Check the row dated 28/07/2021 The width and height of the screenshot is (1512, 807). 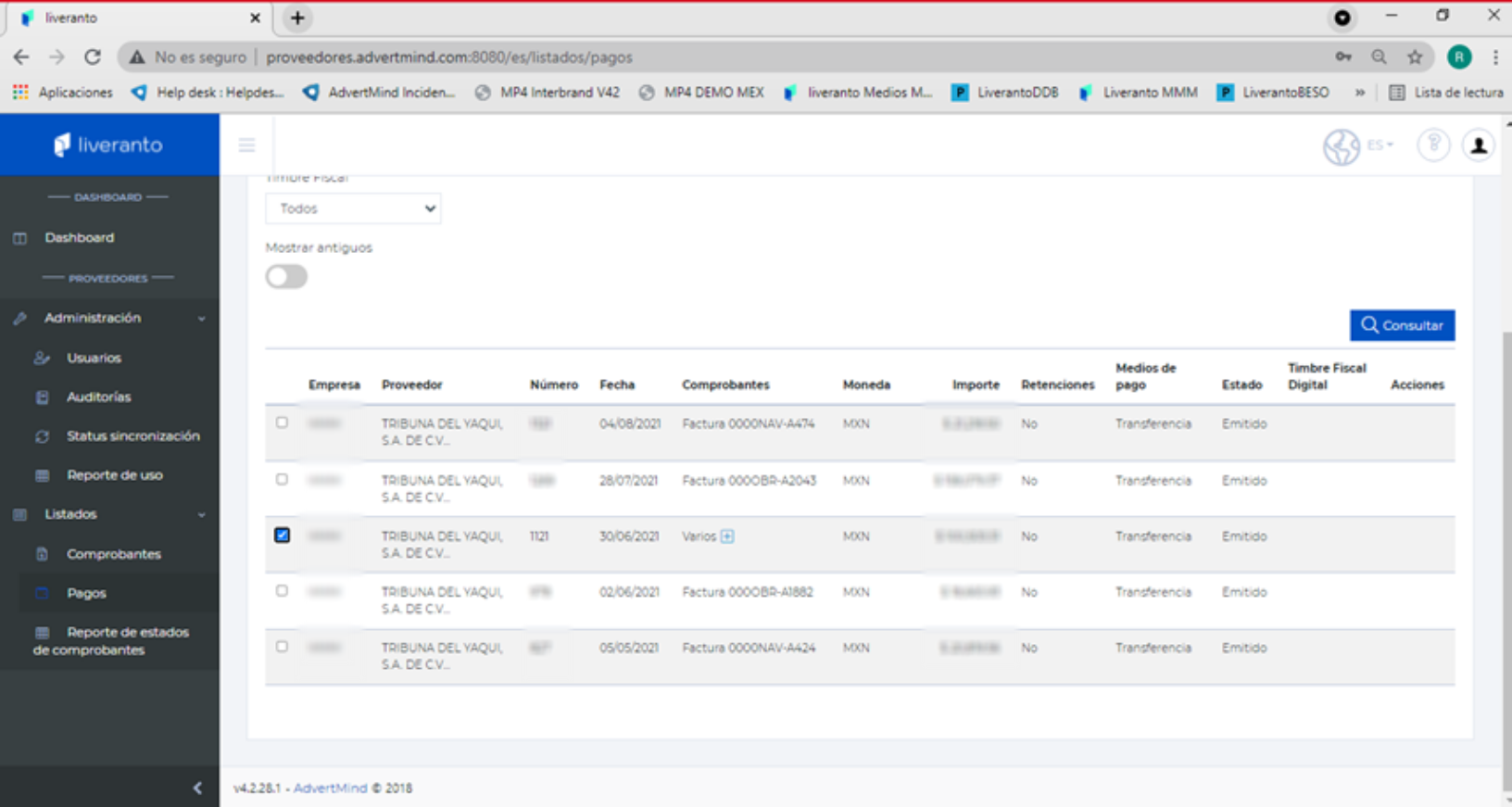282,479
